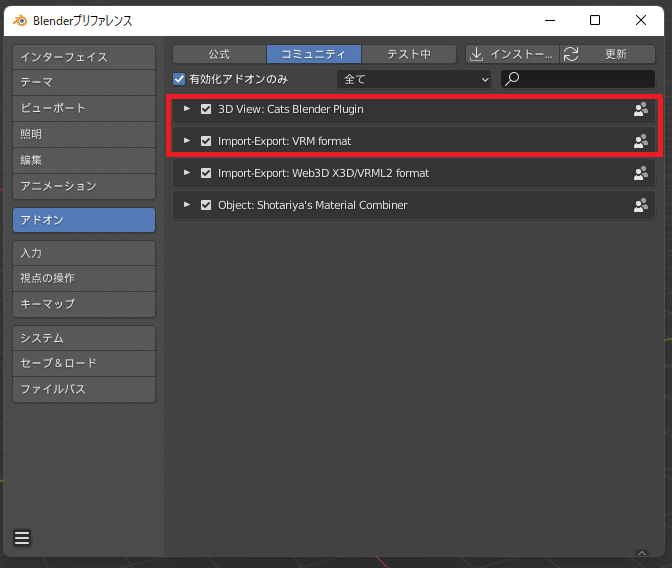Open the ファイルパス preferences section

tap(84, 389)
